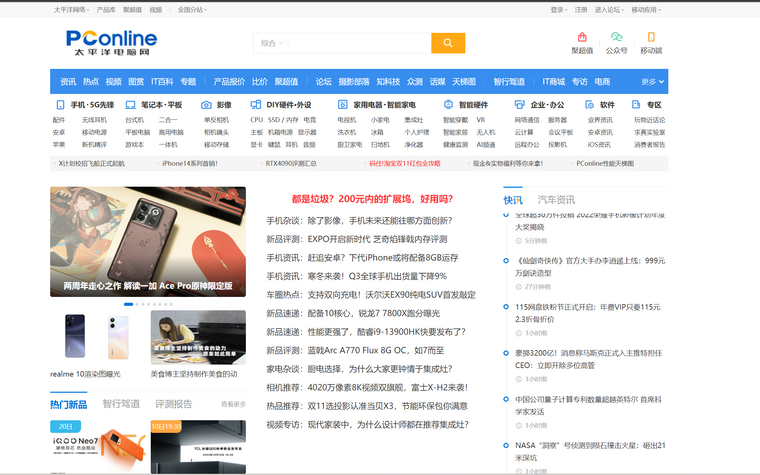
Task: Open the 全国分站 dropdown
Action: pos(191,10)
